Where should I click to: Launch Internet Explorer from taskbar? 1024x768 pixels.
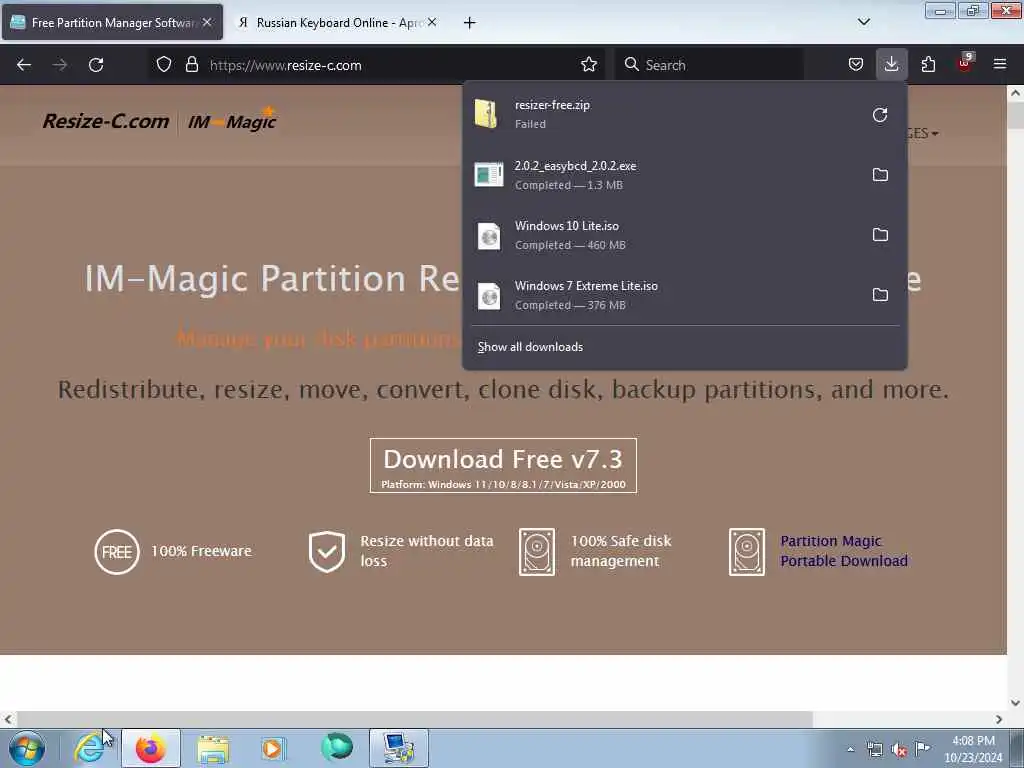tap(89, 748)
